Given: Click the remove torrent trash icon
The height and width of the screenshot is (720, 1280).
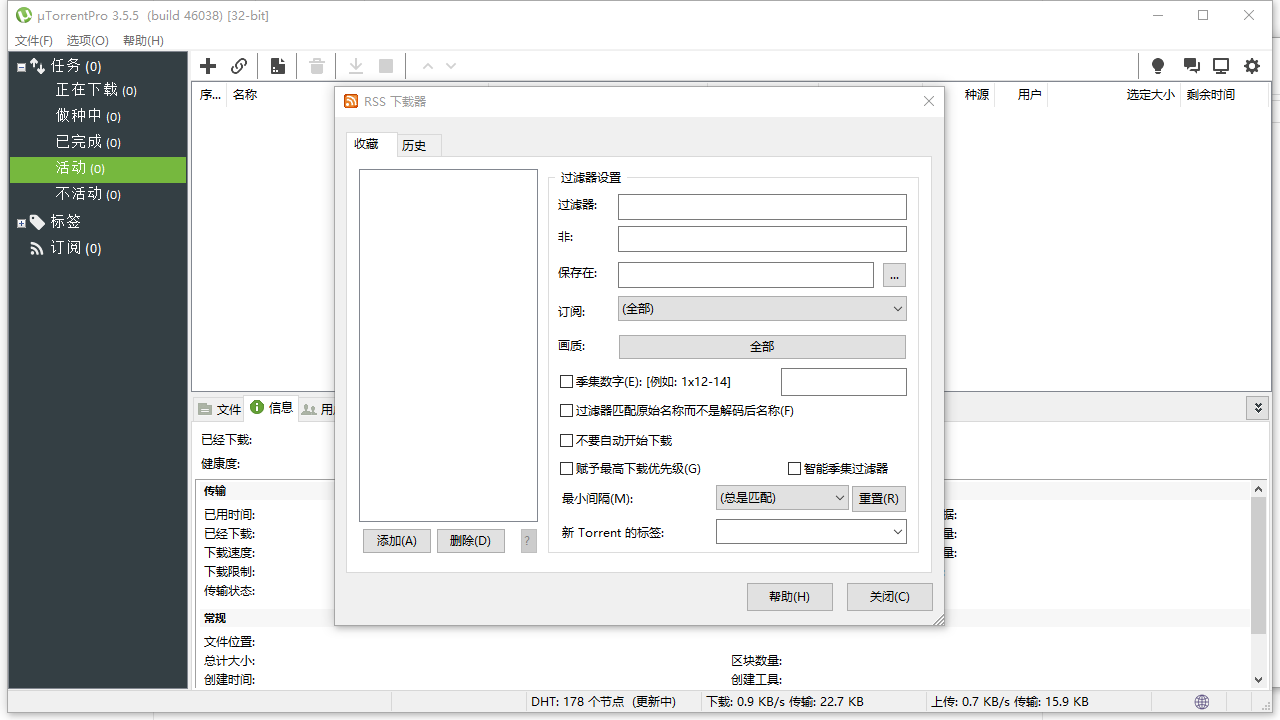Looking at the screenshot, I should pos(317,66).
